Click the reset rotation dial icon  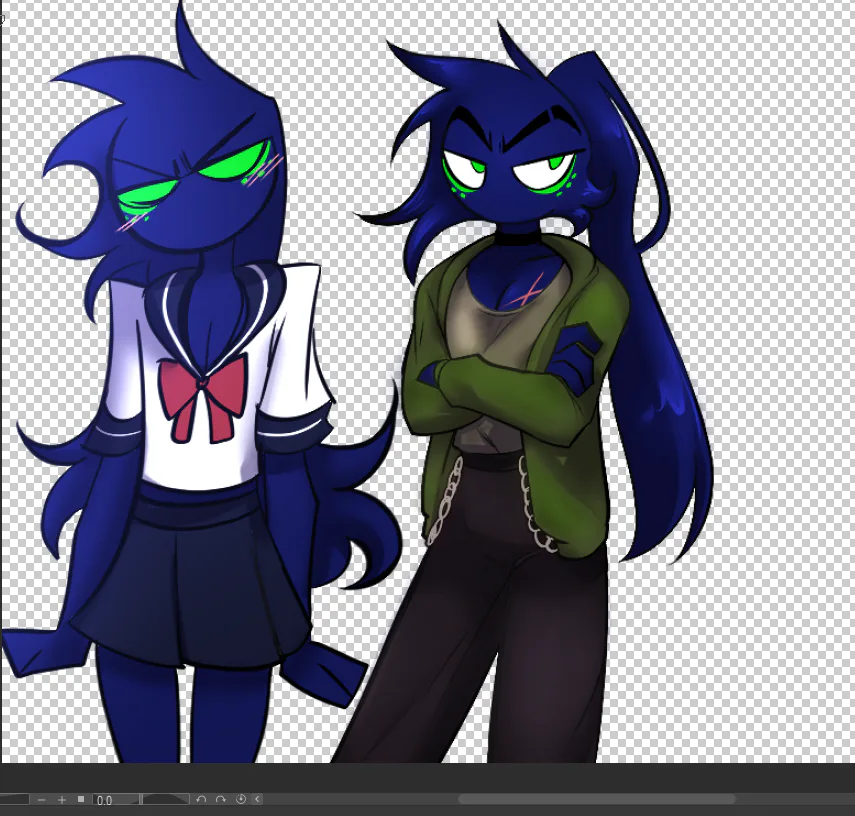(240, 799)
